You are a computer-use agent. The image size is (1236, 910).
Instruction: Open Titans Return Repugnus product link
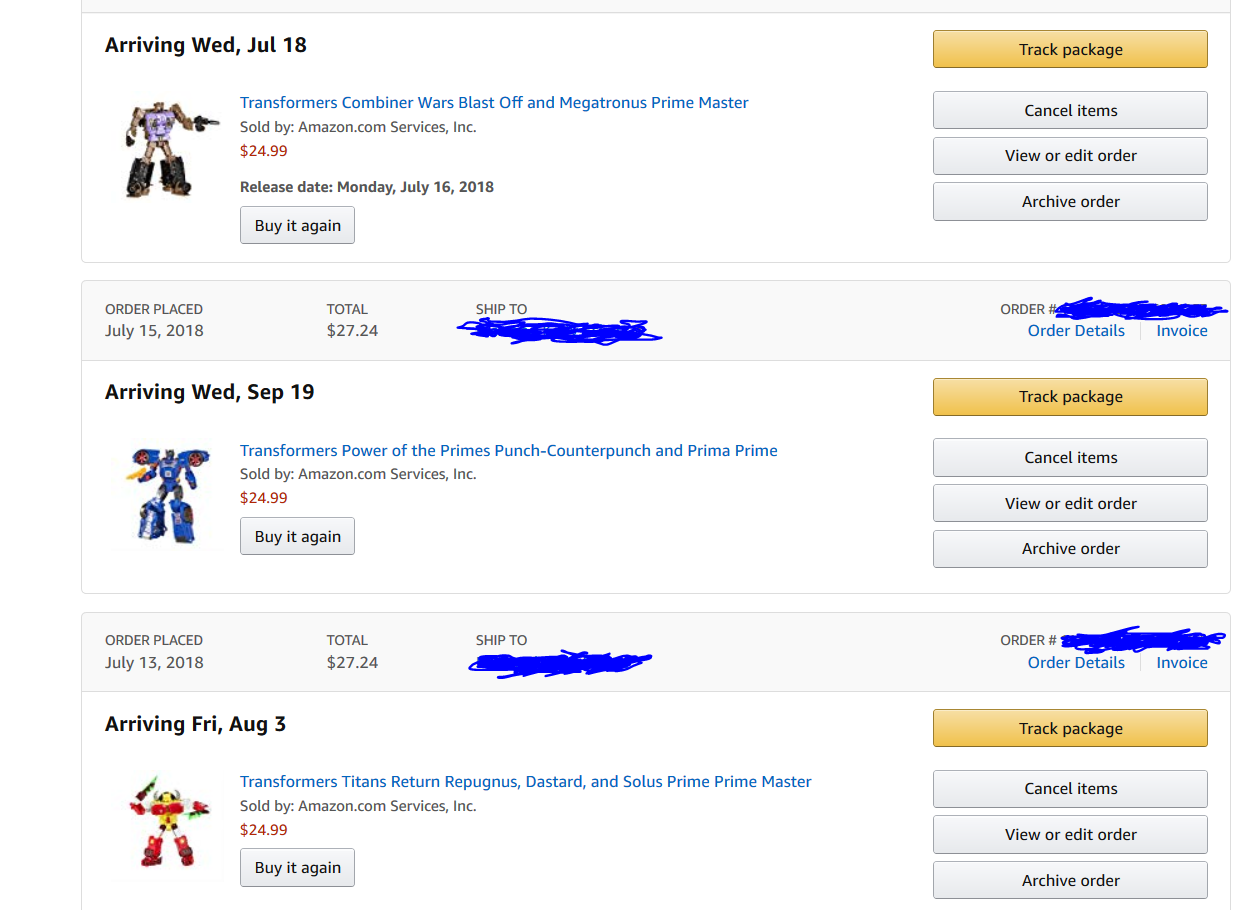click(x=525, y=782)
